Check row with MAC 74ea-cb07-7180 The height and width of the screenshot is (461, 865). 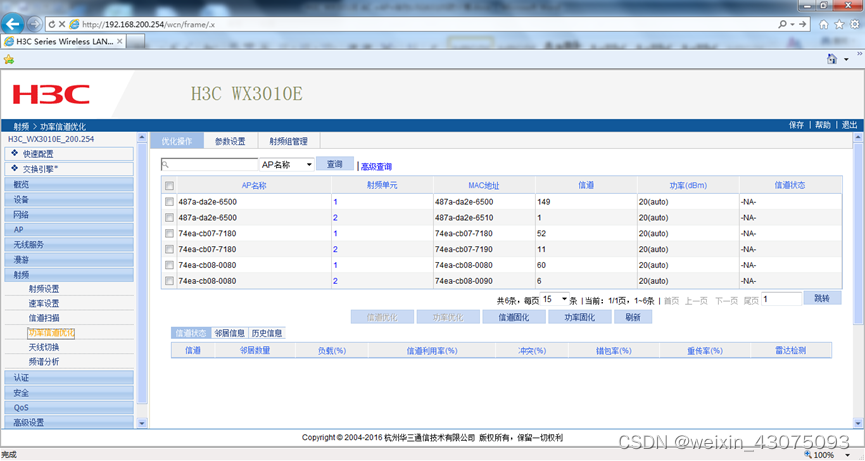tap(169, 233)
